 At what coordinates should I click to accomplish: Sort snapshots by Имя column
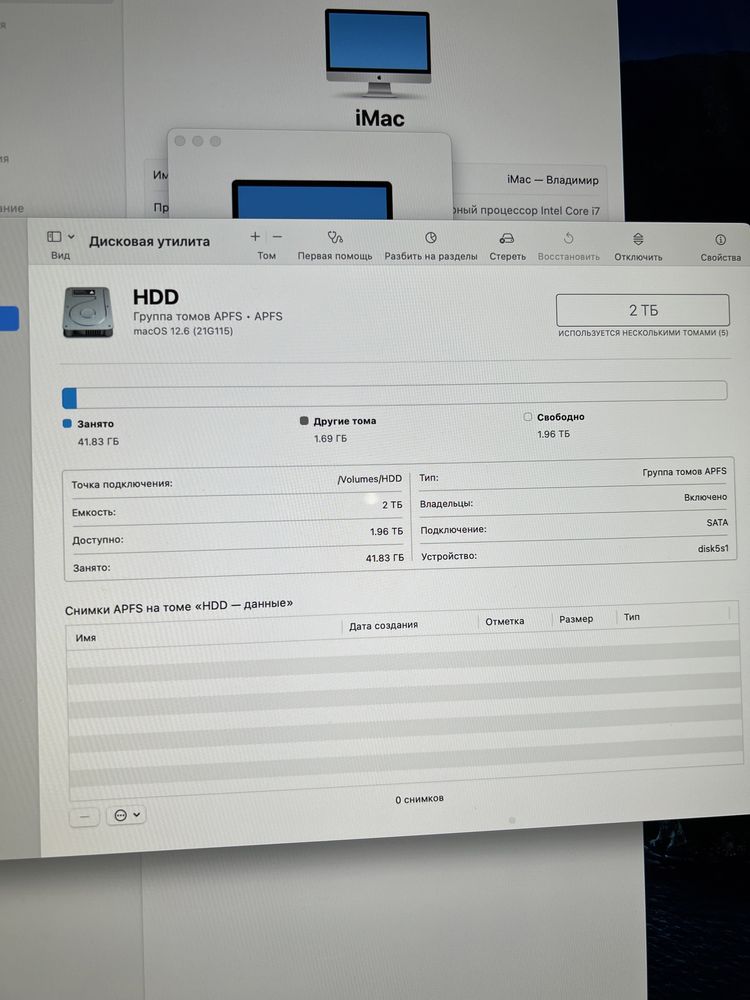[85, 637]
